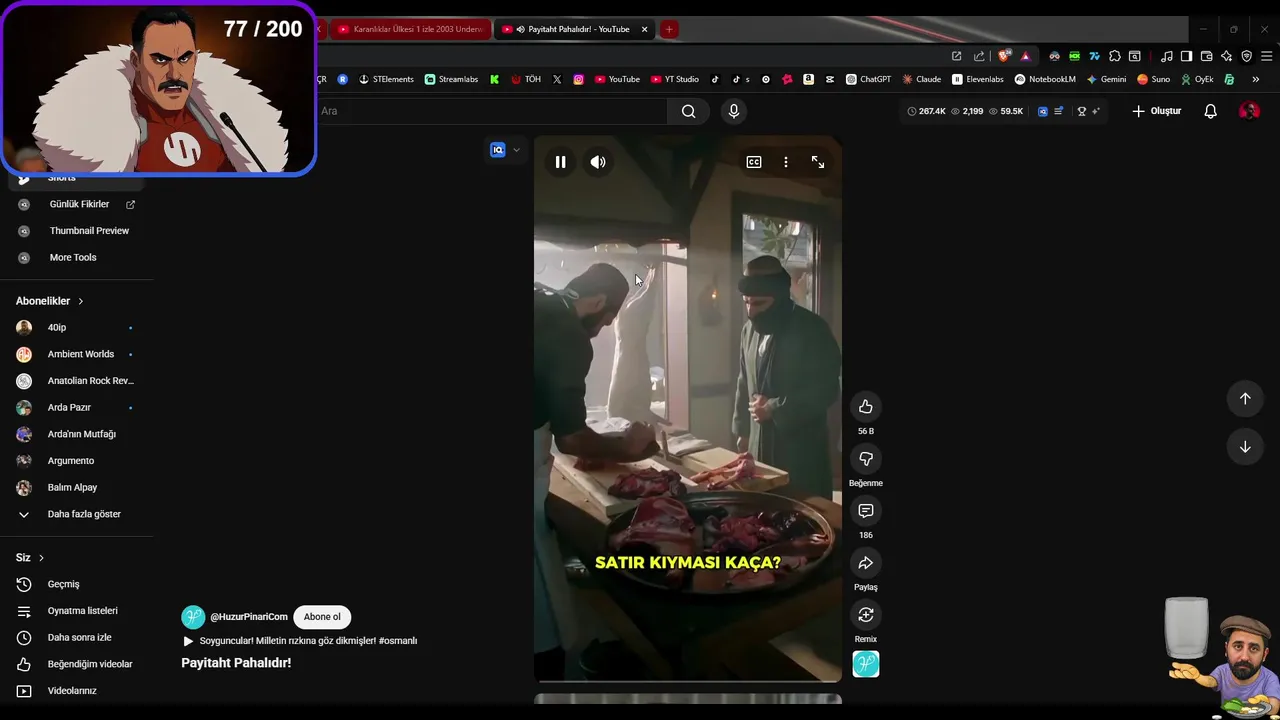
Task: Subscribe via the Abone ol button
Action: (x=322, y=617)
